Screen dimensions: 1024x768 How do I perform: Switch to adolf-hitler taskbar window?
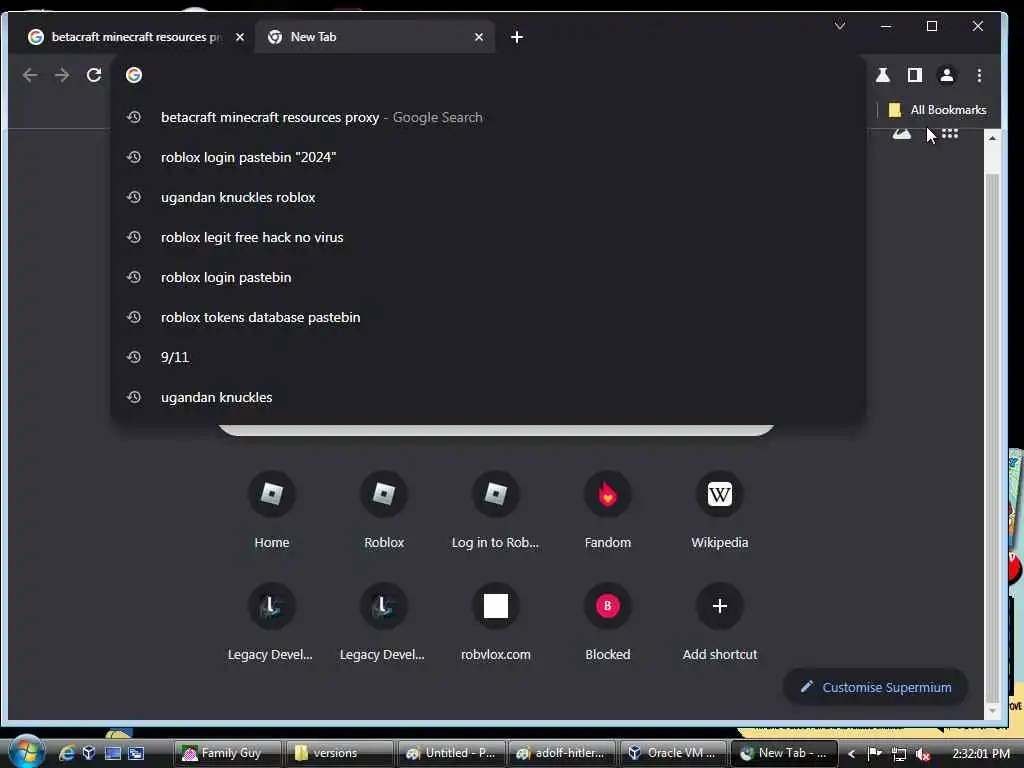[x=562, y=753]
